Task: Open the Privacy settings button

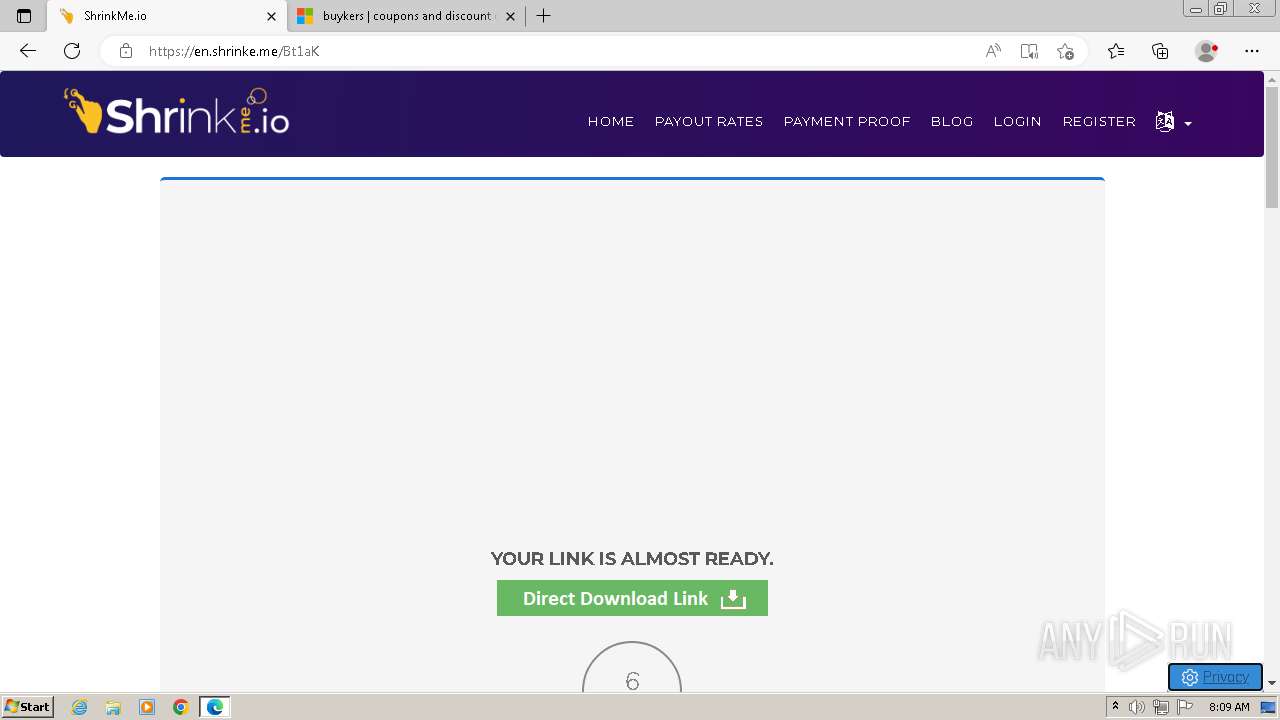Action: 1215,677
